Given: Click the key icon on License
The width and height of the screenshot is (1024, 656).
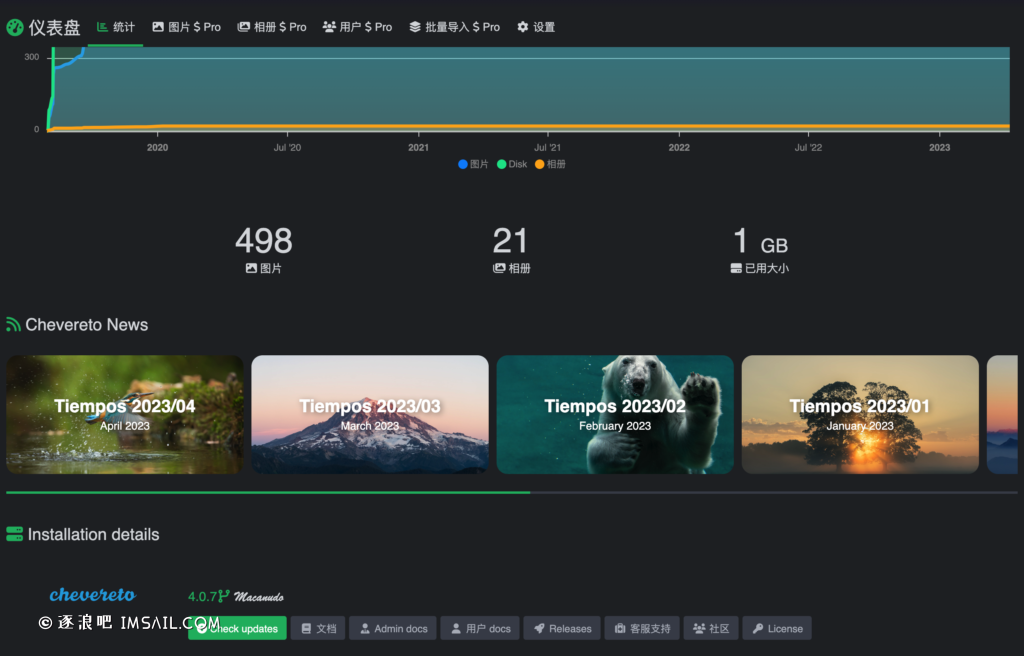Looking at the screenshot, I should pyautogui.click(x=758, y=629).
